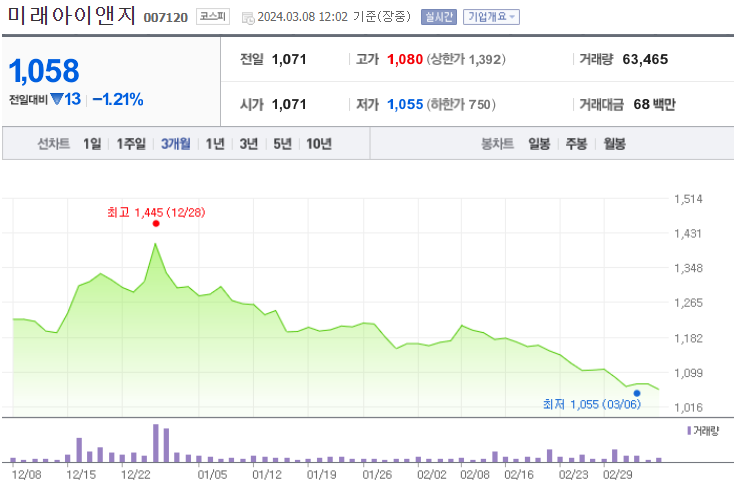
Task: Click the 2024.03.08 12:02 timestamp
Action: pos(303,17)
